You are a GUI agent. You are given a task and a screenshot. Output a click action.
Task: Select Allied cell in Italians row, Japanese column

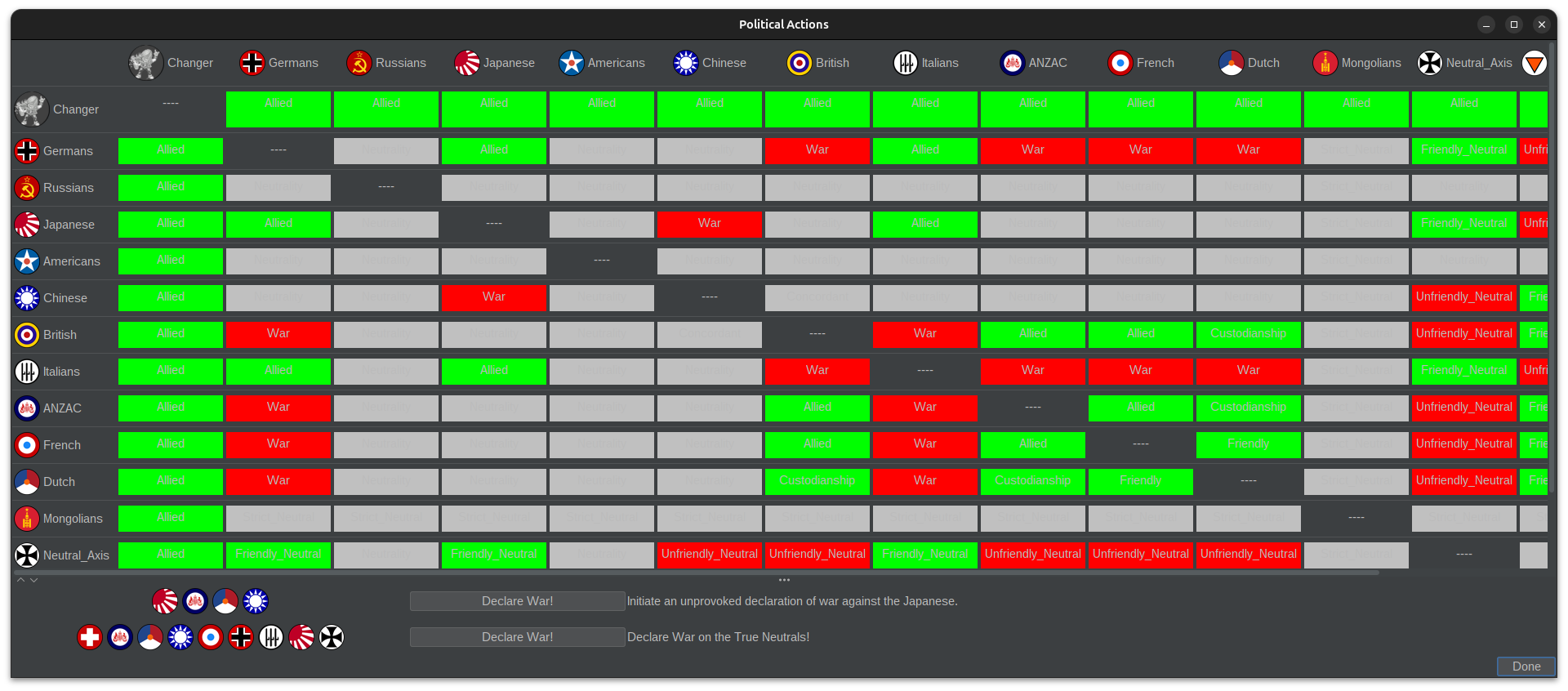point(494,372)
